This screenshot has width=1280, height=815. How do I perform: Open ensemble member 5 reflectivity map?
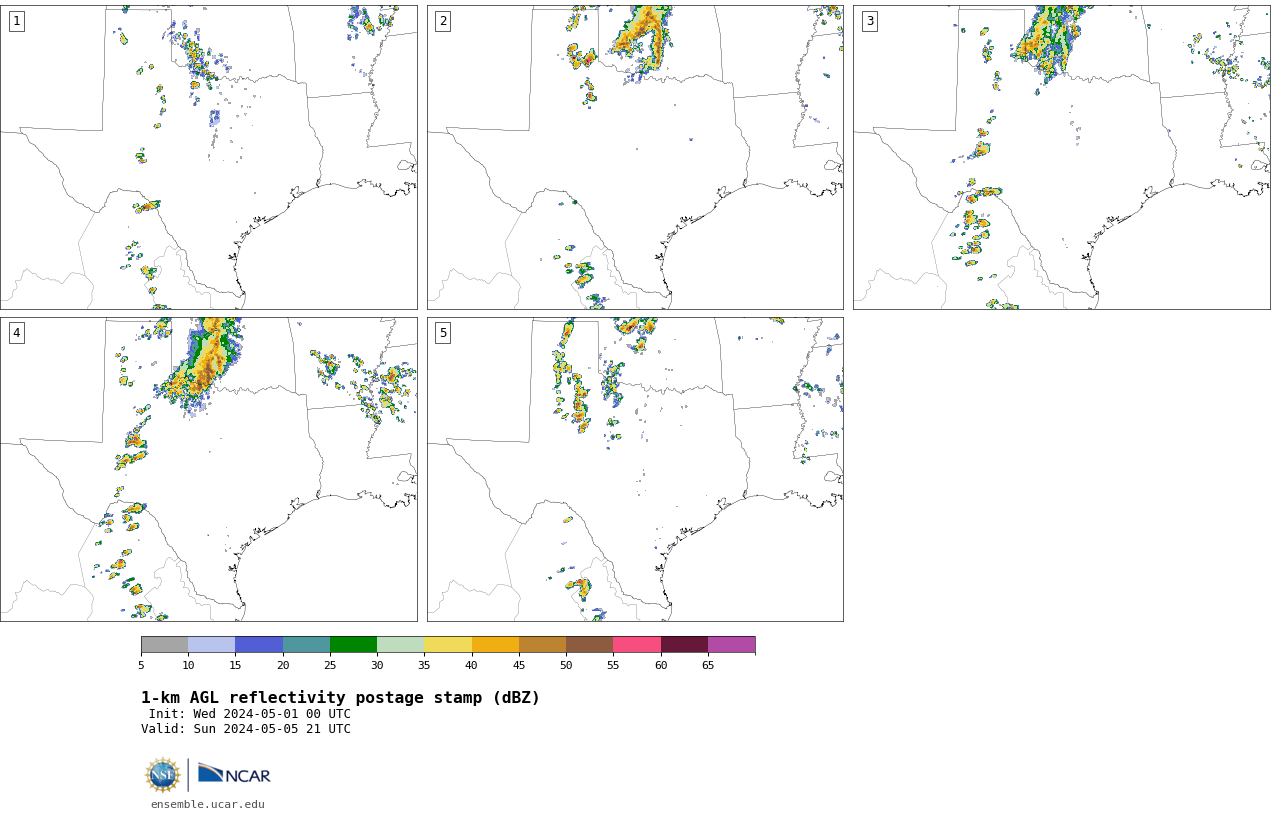(x=635, y=469)
